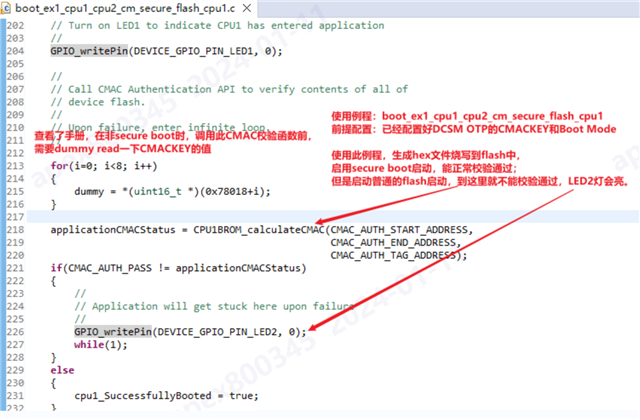Place cursor on empty line 217
640x420 pixels.
(x=333, y=217)
